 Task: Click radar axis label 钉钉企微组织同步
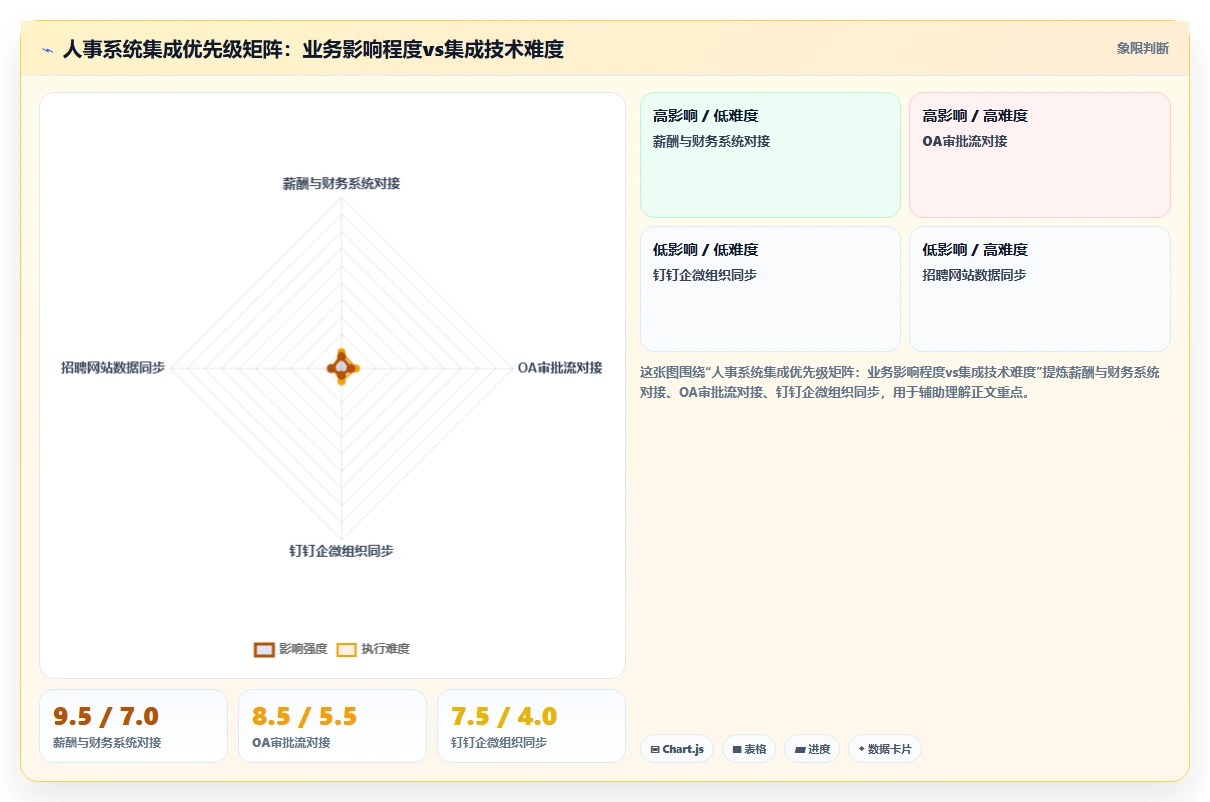click(342, 551)
